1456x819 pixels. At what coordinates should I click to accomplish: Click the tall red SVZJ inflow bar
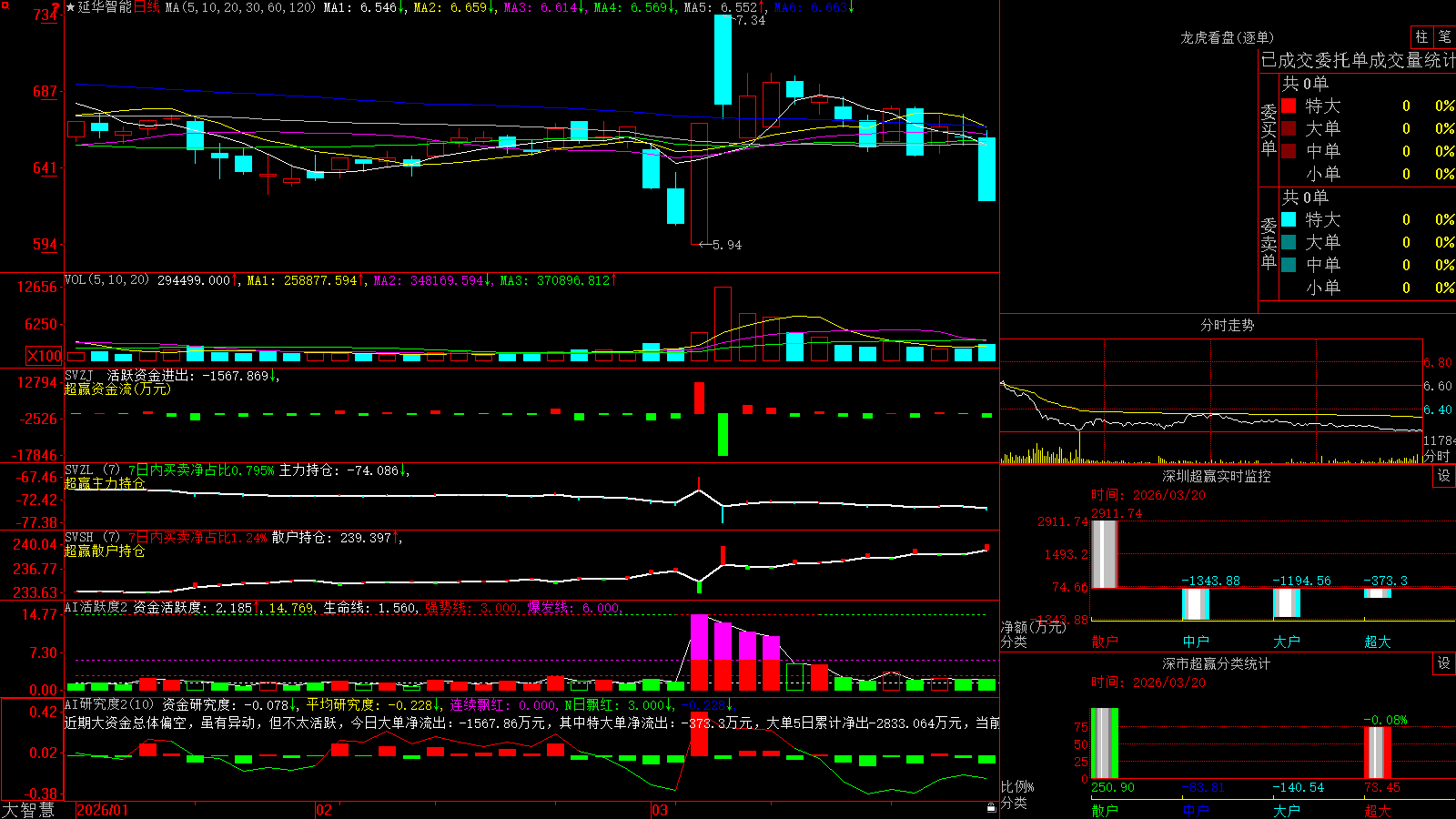(x=699, y=398)
